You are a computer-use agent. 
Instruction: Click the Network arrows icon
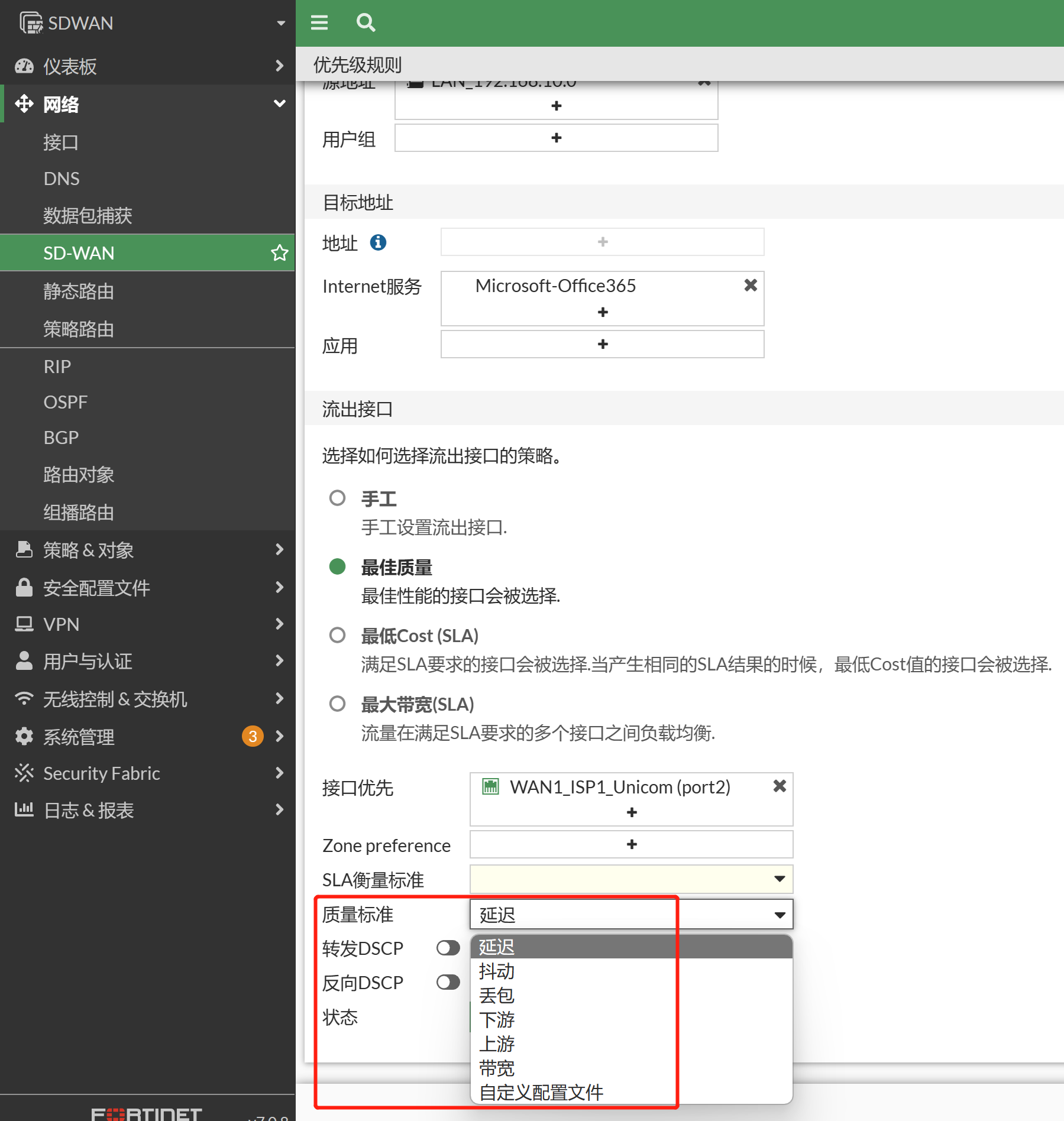[x=24, y=103]
